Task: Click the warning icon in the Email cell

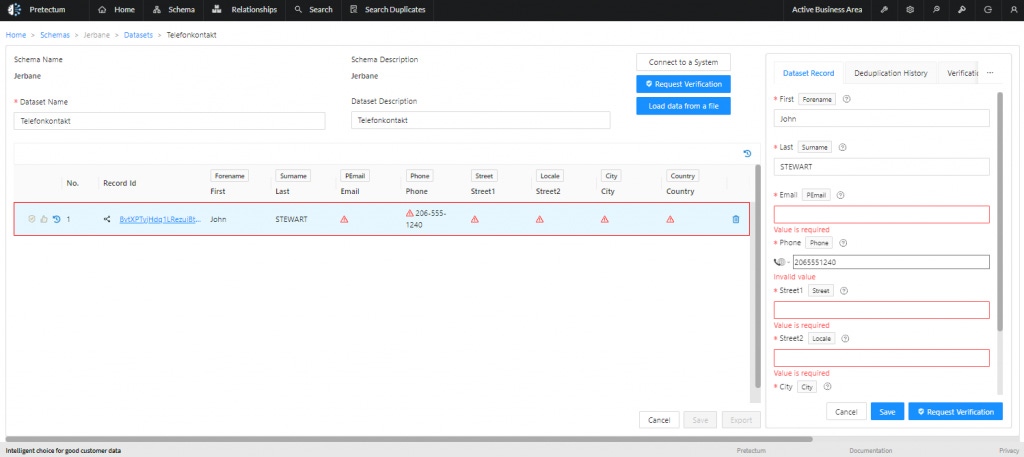Action: pyautogui.click(x=344, y=219)
